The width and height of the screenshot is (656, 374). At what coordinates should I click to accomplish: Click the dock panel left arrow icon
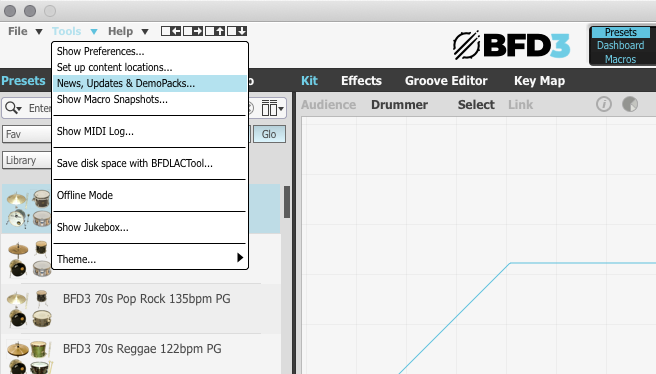(171, 31)
